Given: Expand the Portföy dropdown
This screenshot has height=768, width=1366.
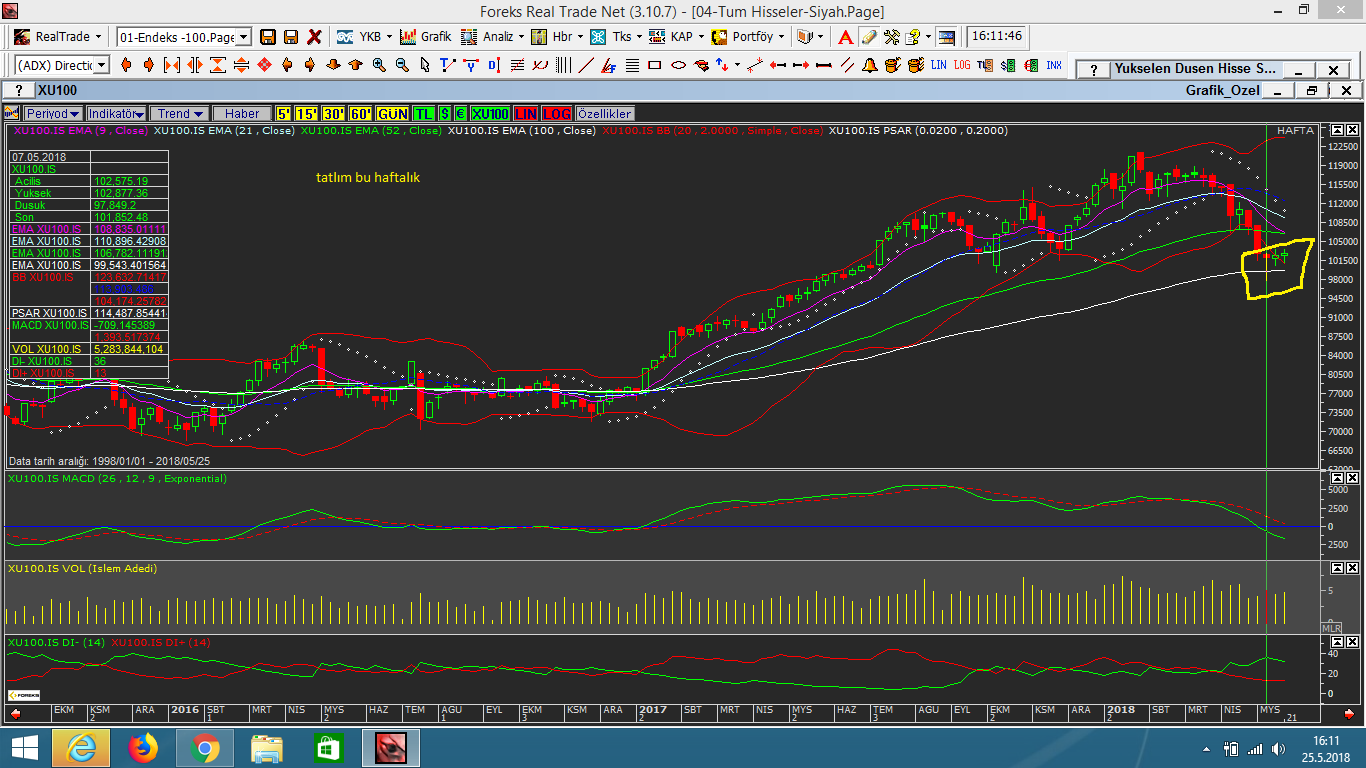Looking at the screenshot, I should [x=781, y=37].
